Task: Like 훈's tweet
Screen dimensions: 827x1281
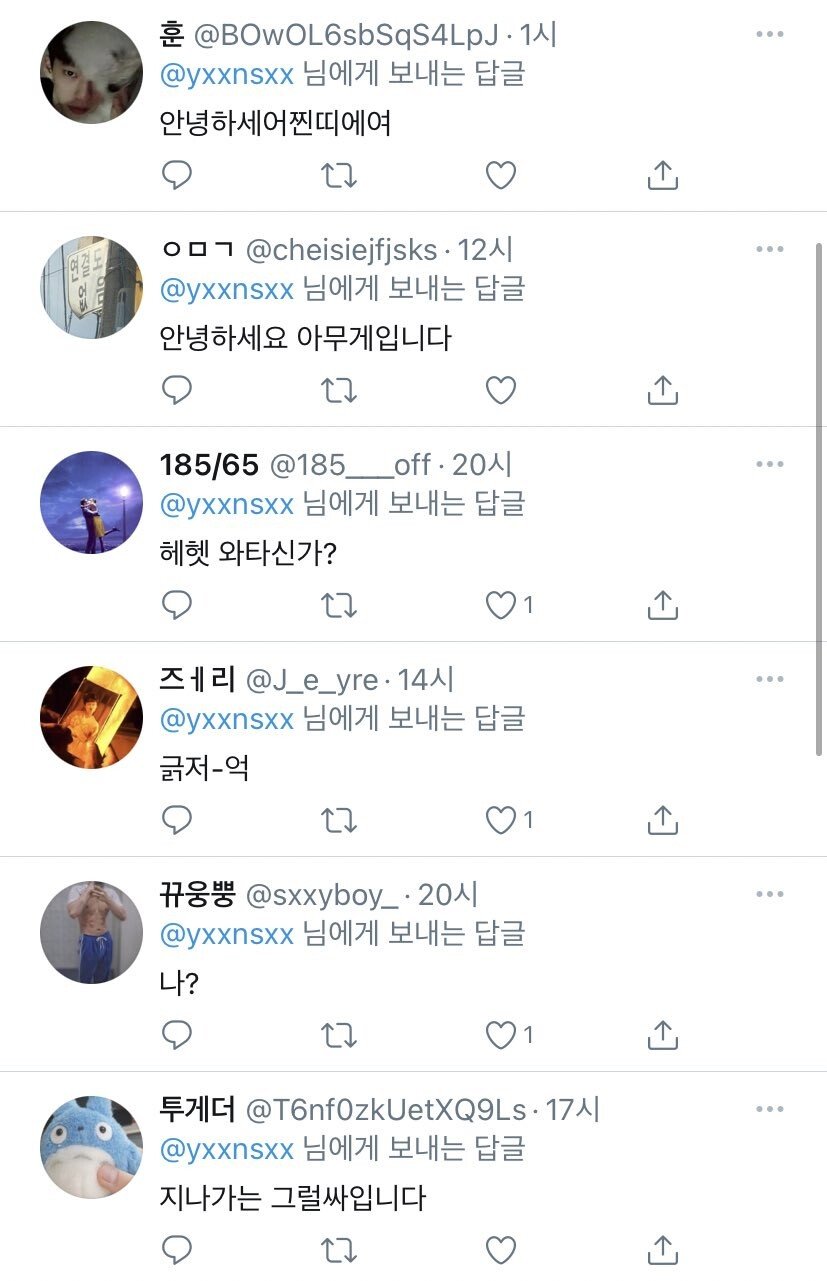Action: (x=500, y=176)
